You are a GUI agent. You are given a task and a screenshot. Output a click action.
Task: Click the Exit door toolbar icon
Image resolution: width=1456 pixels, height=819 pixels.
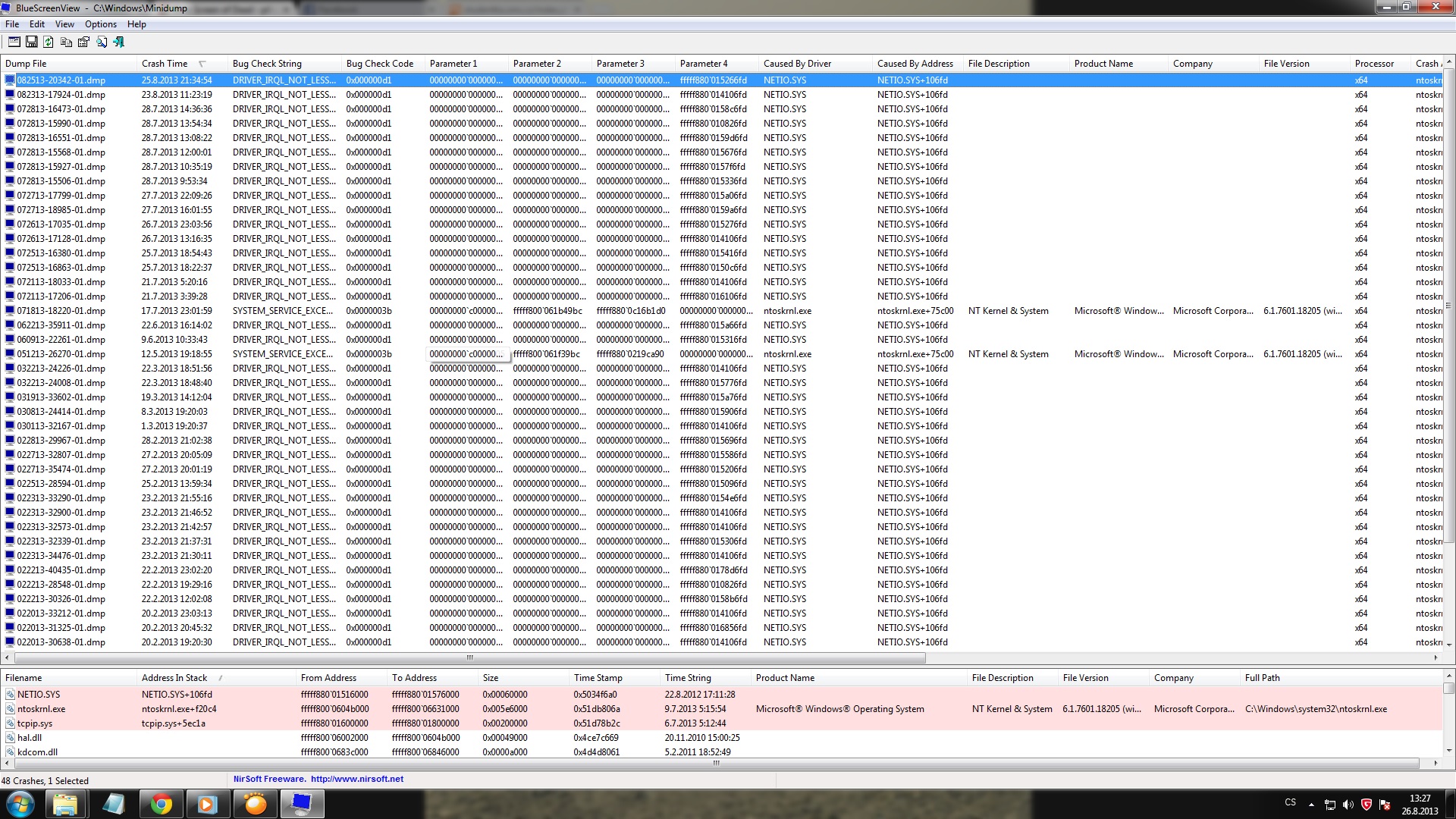click(x=119, y=42)
